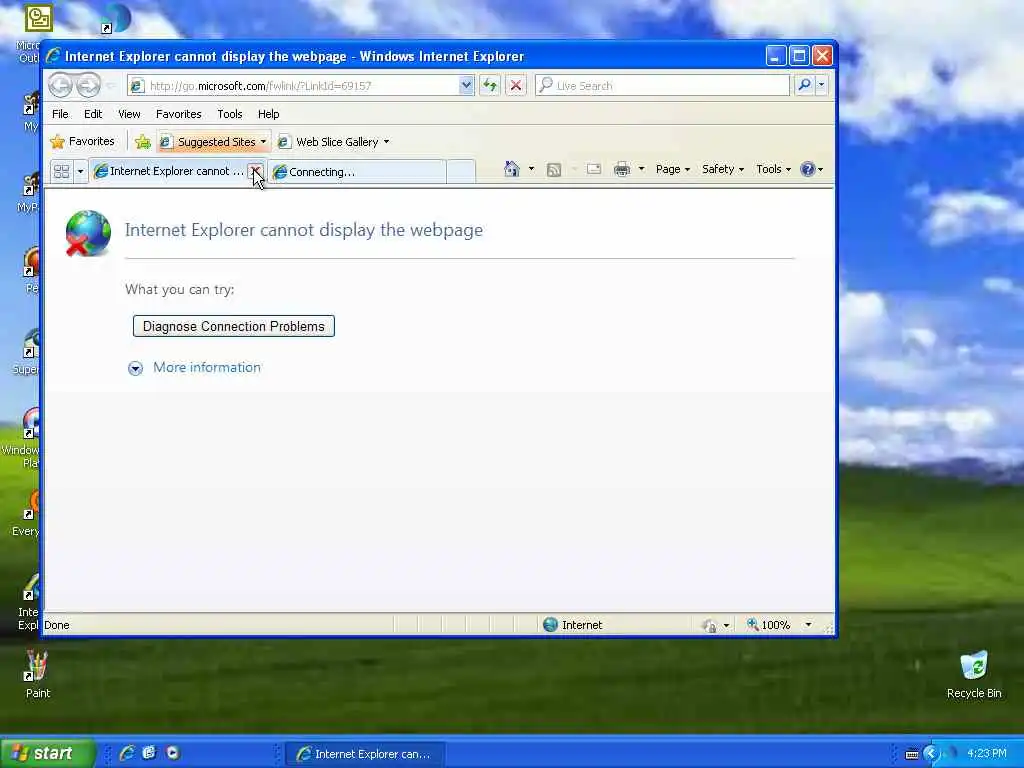Go back with the Back arrow button
This screenshot has height=768, width=1024.
click(x=61, y=86)
